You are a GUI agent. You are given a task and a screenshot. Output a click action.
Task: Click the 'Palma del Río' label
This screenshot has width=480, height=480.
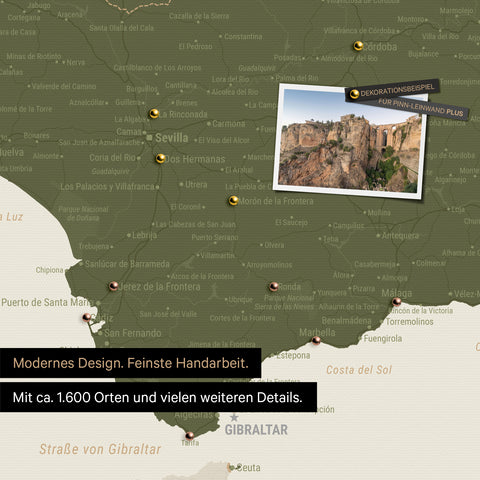(x=297, y=78)
